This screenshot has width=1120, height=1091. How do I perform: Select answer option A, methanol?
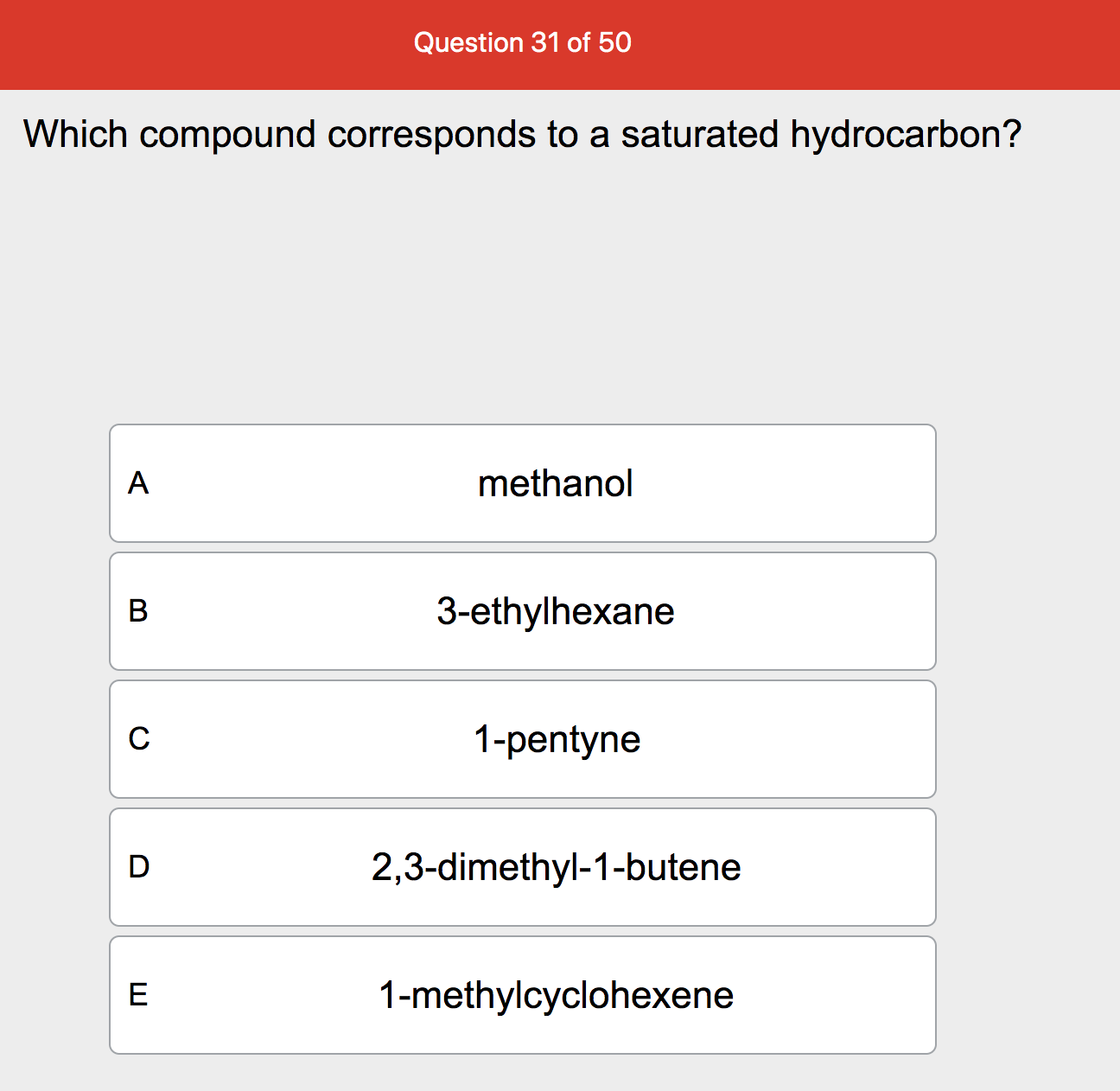click(522, 483)
